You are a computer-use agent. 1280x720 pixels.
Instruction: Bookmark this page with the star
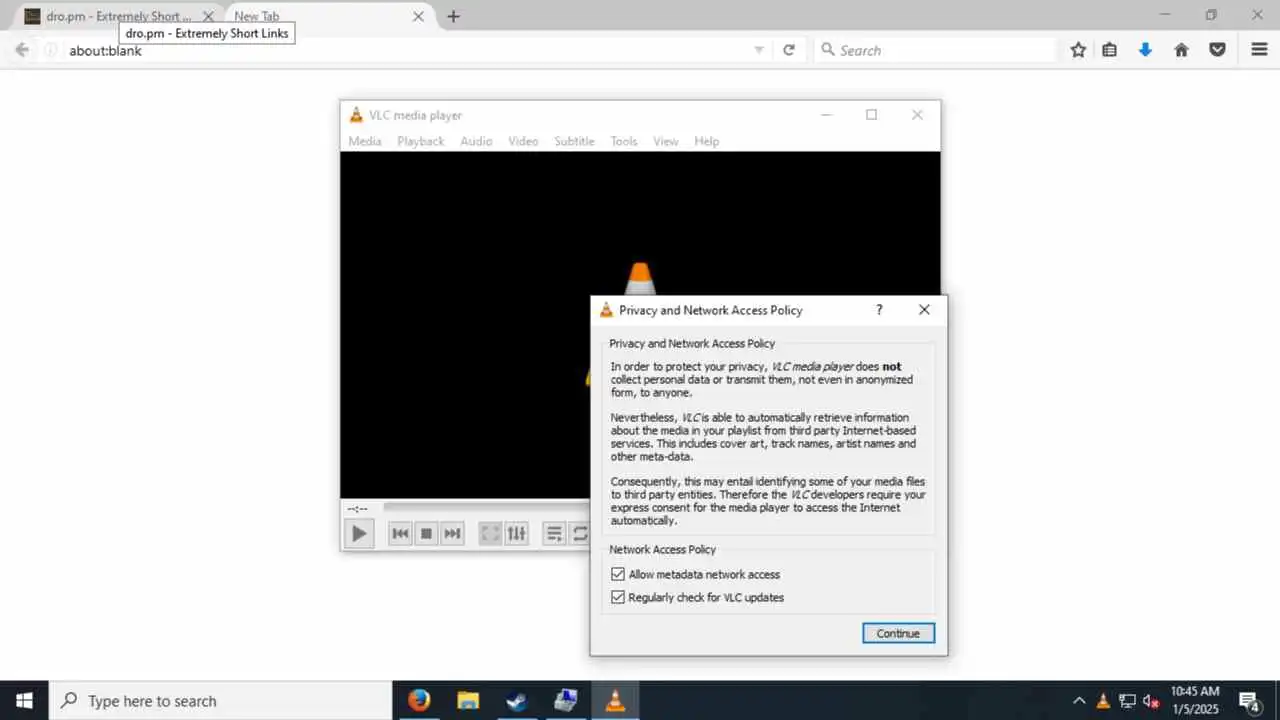[1078, 50]
